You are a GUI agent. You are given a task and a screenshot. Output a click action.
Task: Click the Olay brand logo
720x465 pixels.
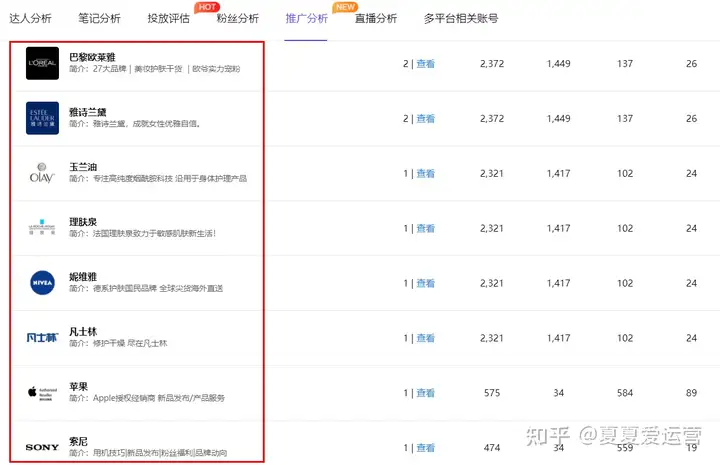coord(42,173)
